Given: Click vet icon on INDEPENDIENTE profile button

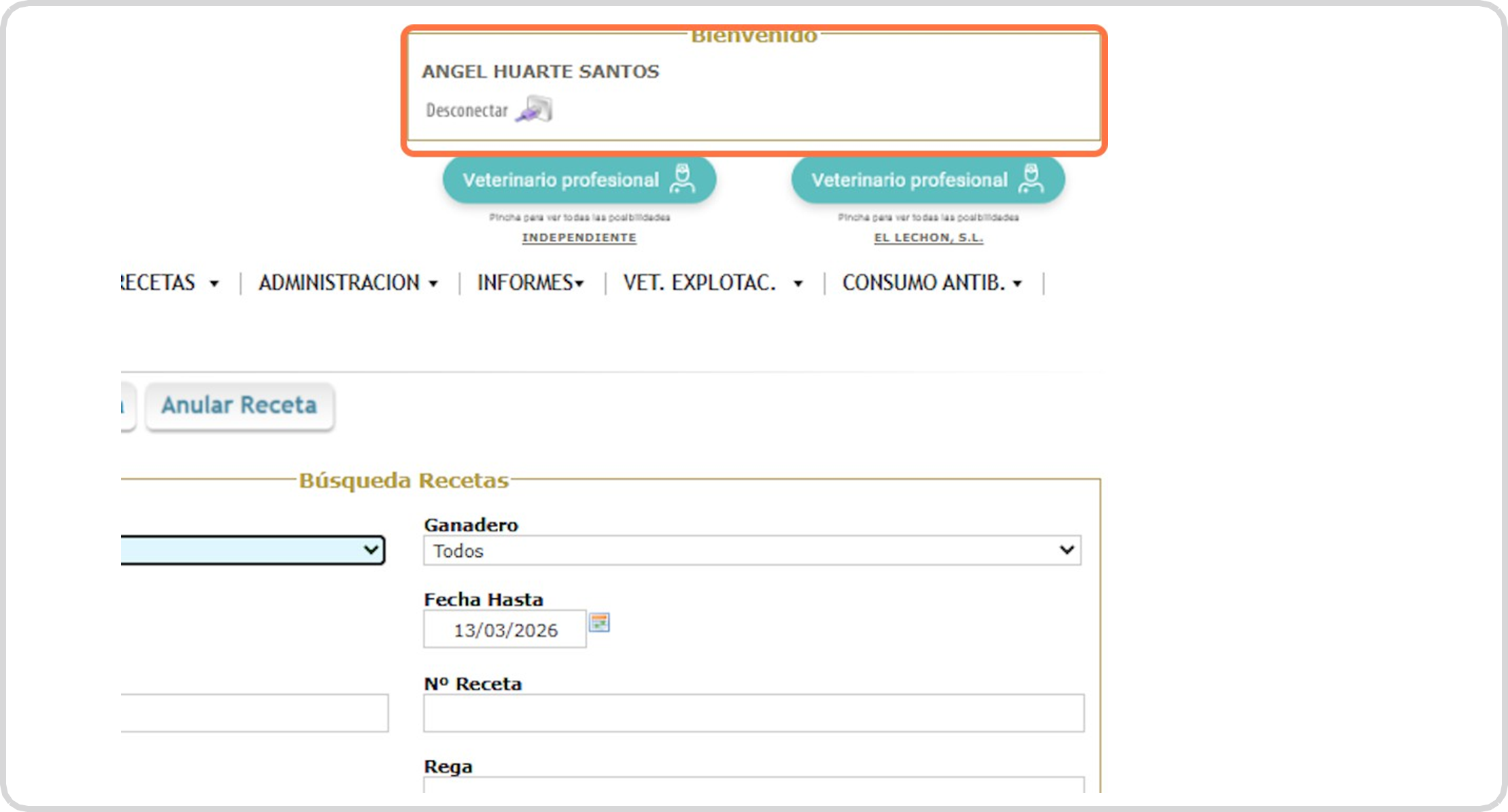Looking at the screenshot, I should coord(682,179).
